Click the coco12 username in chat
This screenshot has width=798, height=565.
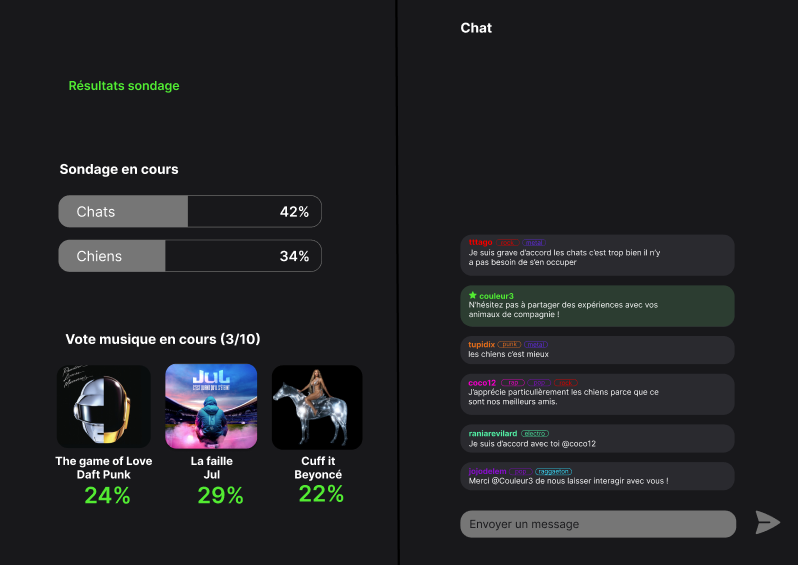482,383
